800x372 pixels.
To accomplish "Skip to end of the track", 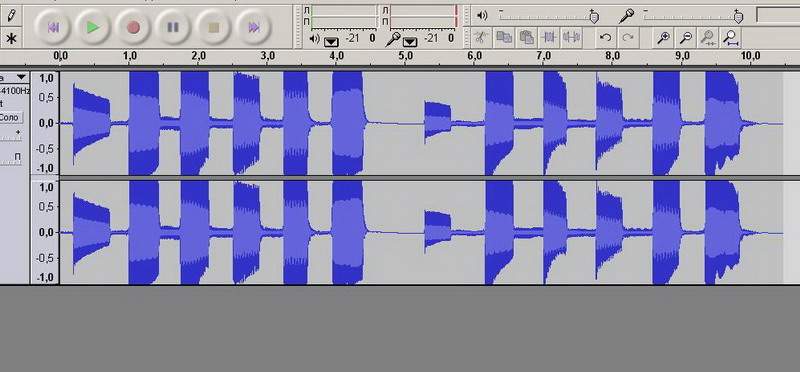I will pyautogui.click(x=254, y=27).
